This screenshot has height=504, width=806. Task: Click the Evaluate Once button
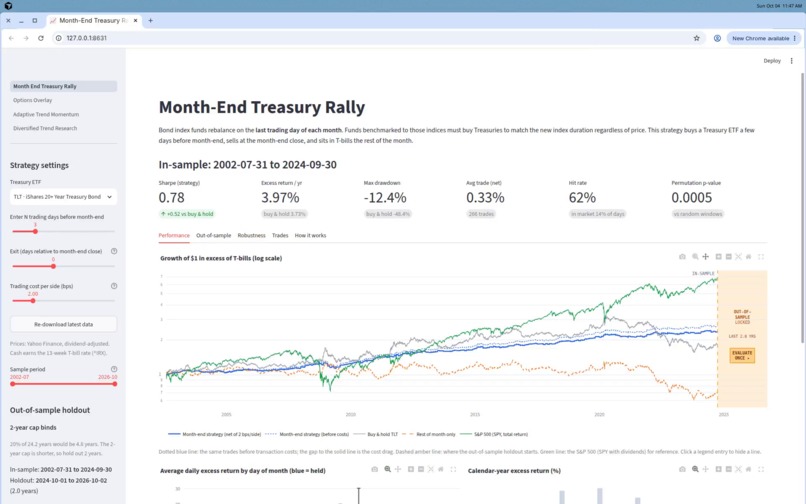pyautogui.click(x=742, y=355)
